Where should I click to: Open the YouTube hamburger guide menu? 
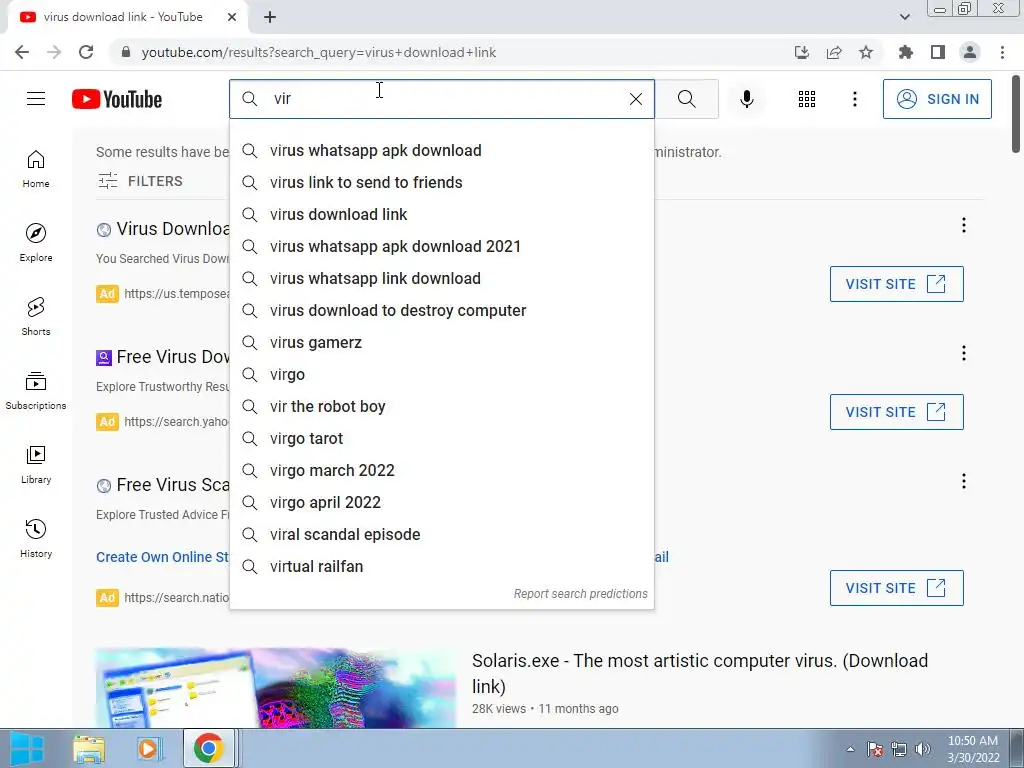[36, 99]
